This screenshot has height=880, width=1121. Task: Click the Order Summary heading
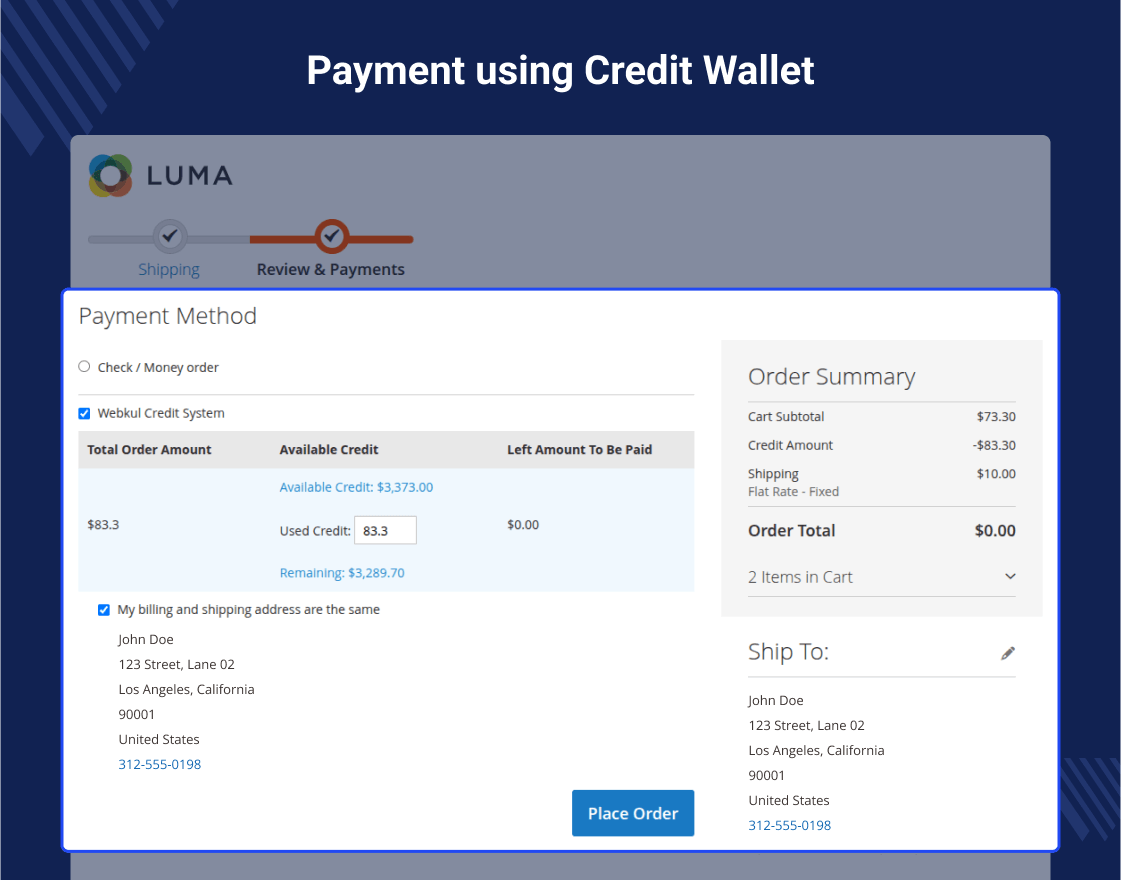click(x=831, y=377)
